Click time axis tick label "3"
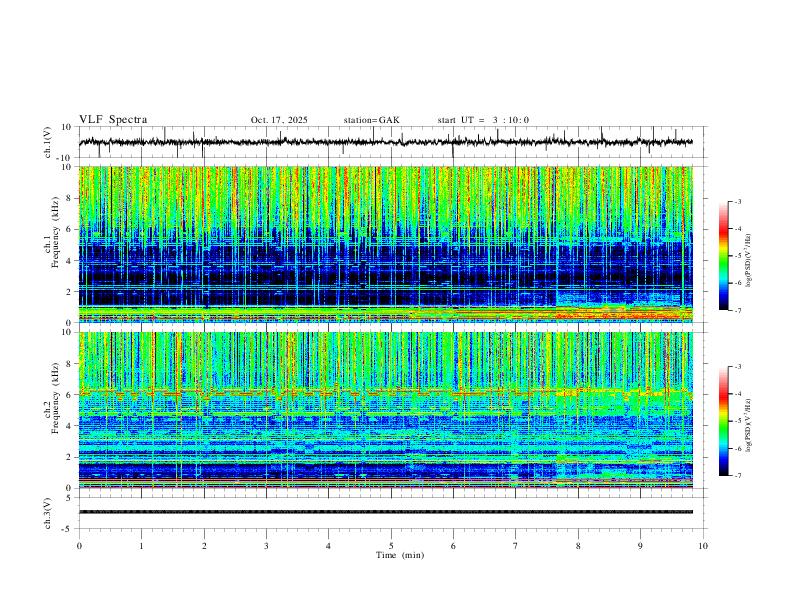The image size is (792, 612). tap(266, 546)
